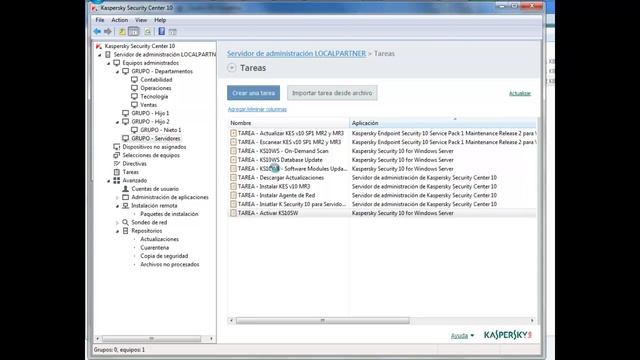Select the Tecnologia group
640x360 pixels.
(x=154, y=96)
